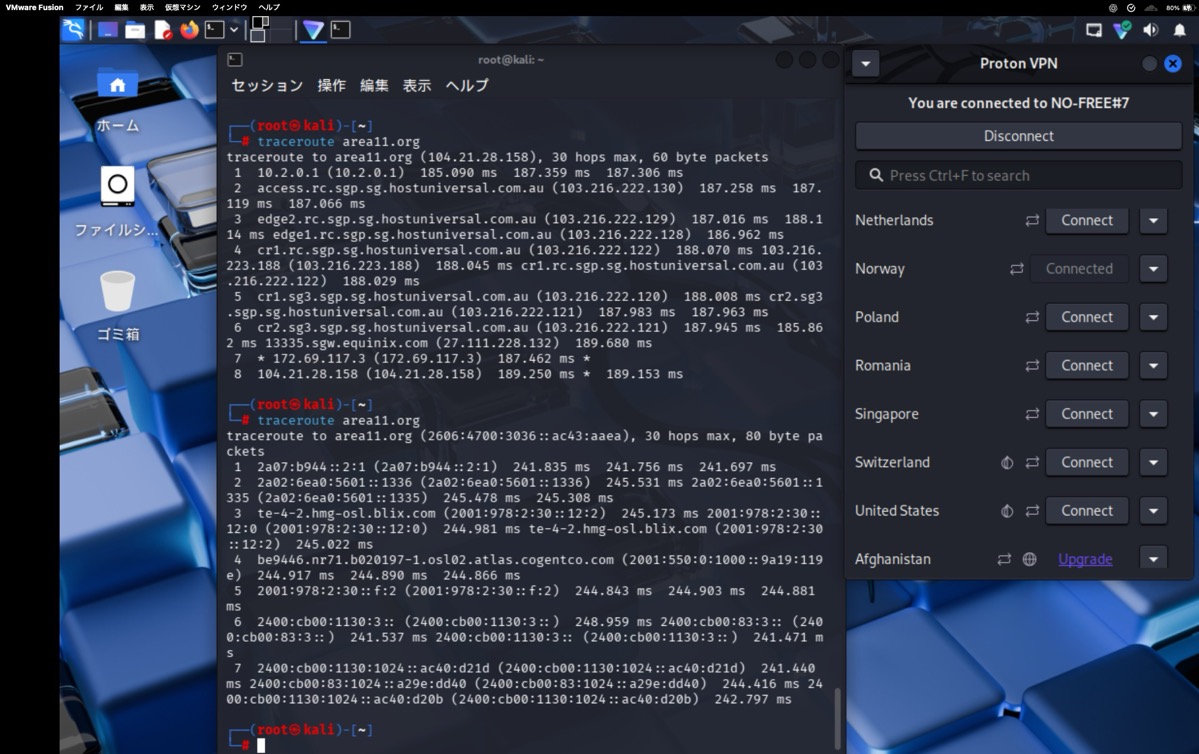Open the volume speaker tray icon

point(1151,30)
